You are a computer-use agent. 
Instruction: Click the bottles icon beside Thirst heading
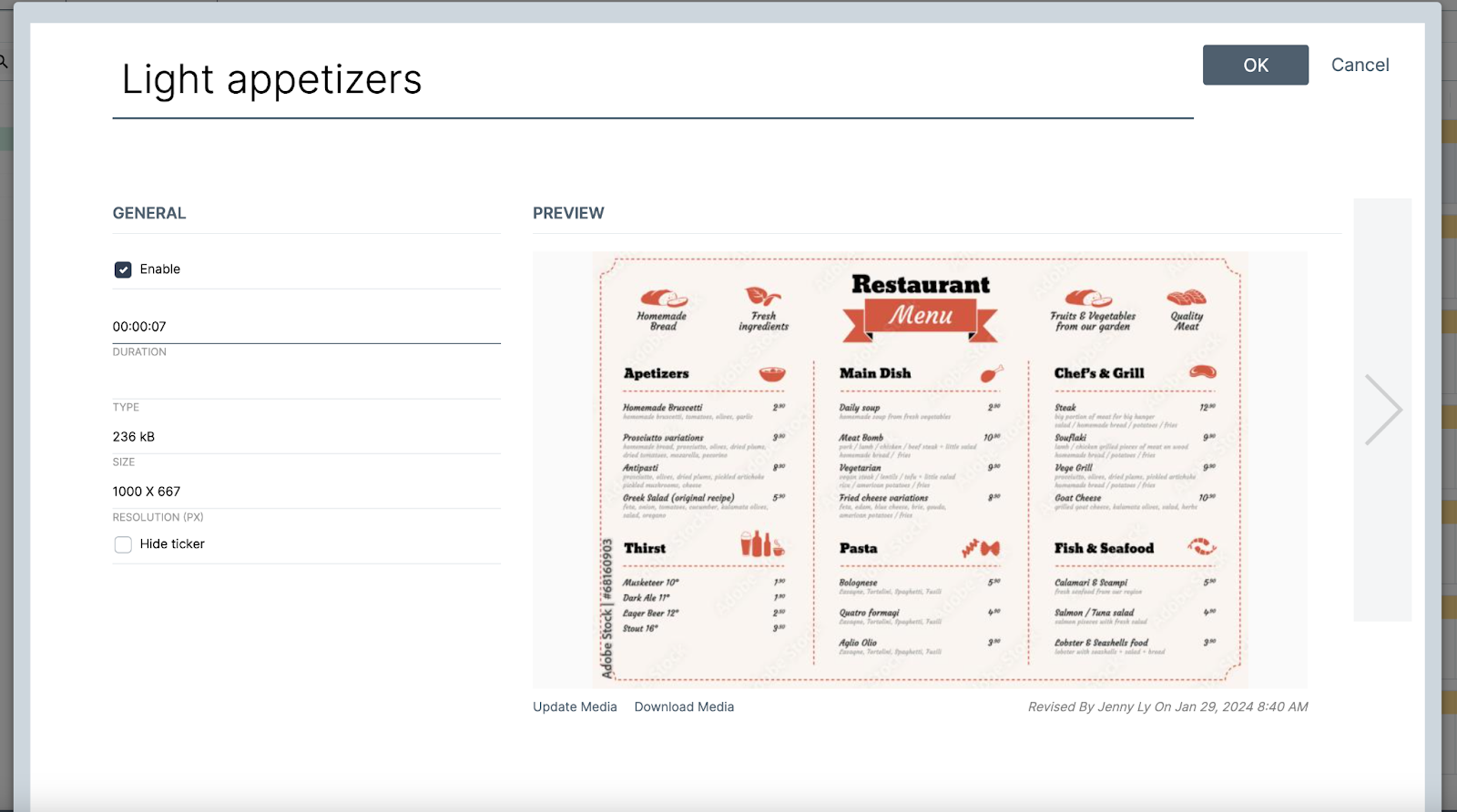761,544
